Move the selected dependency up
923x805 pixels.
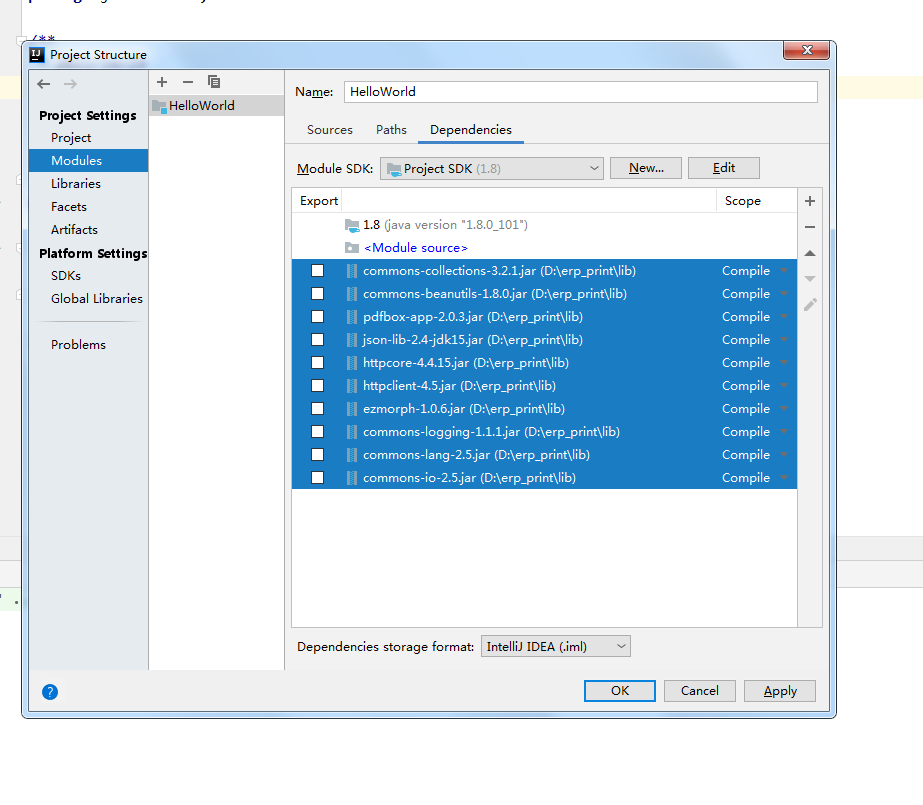810,253
